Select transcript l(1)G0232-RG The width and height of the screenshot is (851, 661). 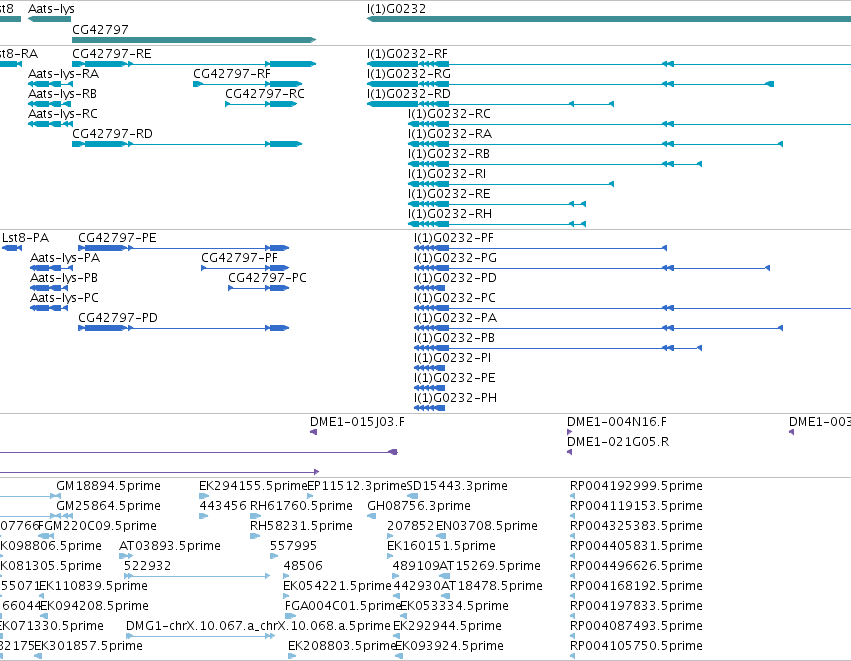click(409, 74)
